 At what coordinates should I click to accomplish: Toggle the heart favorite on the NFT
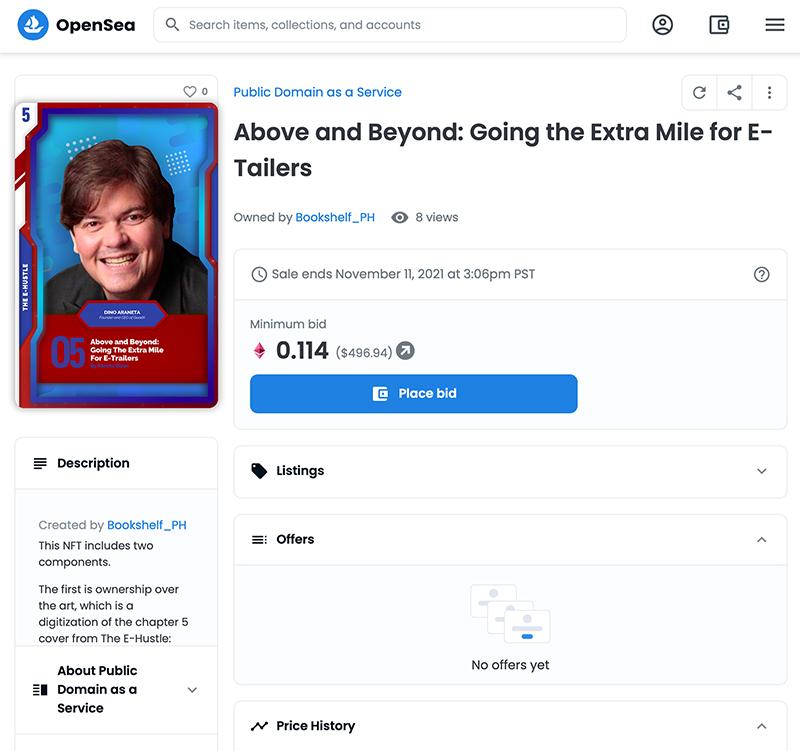point(190,92)
